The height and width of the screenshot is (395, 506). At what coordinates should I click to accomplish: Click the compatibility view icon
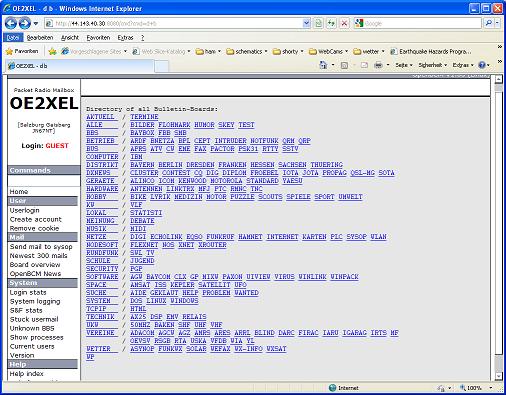319,23
